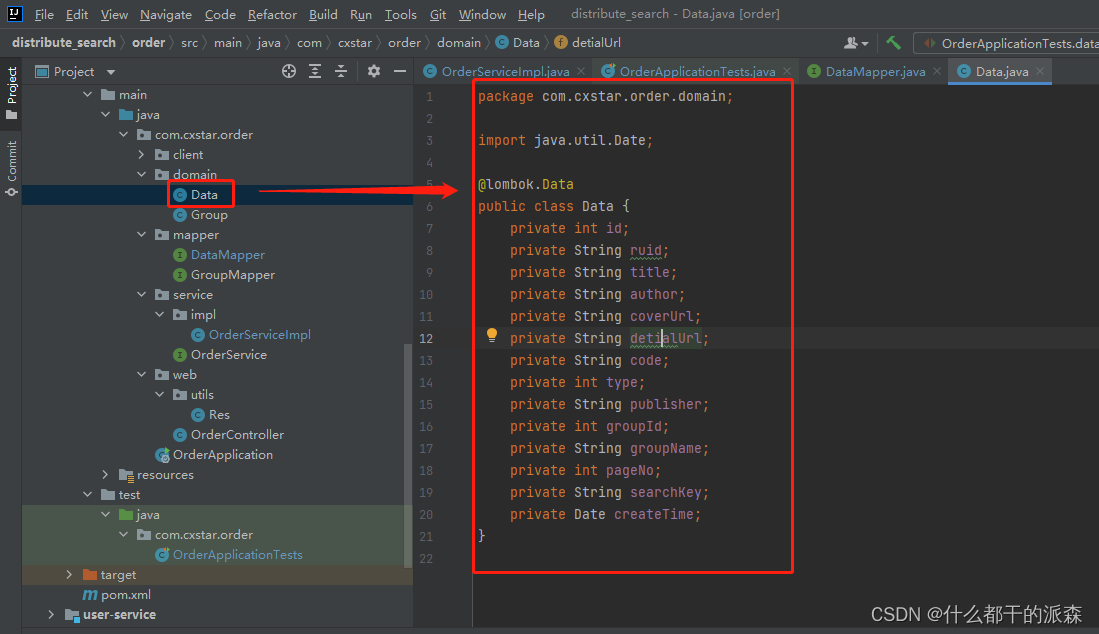Open the Commit tool window from left stripe
This screenshot has width=1099, height=634.
(11, 168)
